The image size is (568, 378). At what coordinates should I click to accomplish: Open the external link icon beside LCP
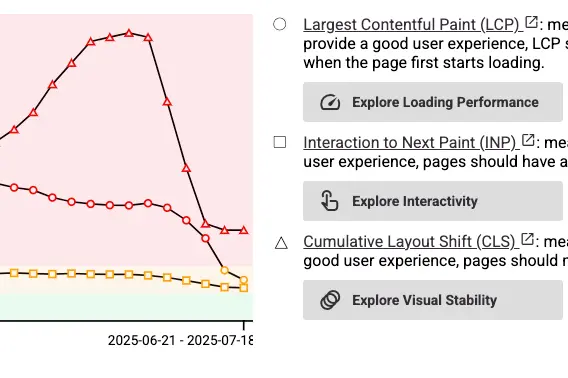tap(531, 22)
